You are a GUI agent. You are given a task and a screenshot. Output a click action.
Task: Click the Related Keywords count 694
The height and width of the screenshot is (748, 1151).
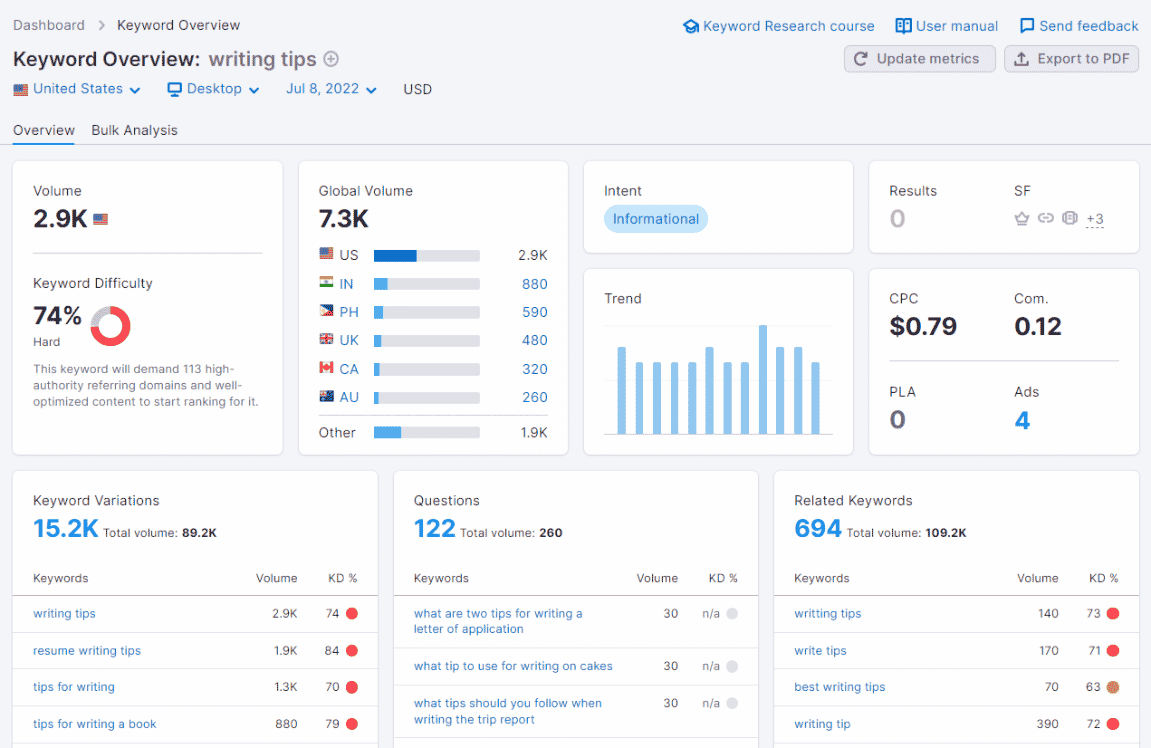point(818,529)
